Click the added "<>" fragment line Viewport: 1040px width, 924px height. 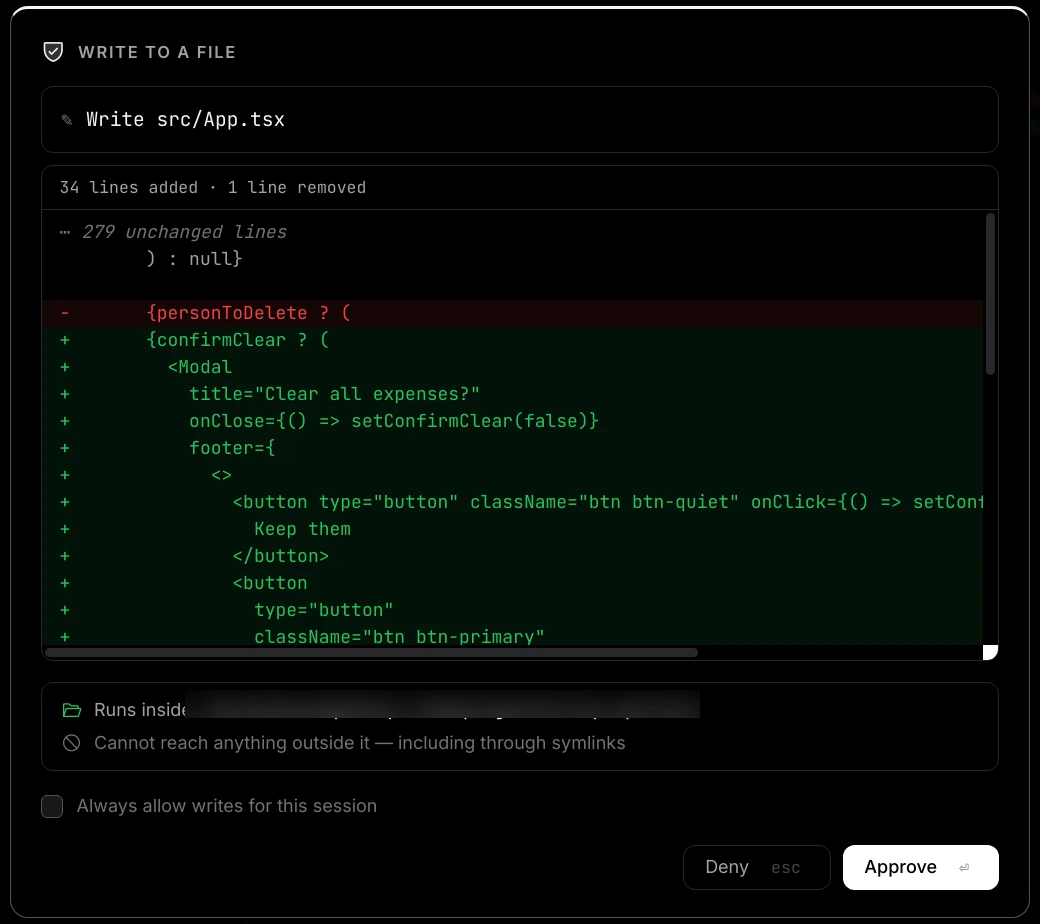pos(513,475)
